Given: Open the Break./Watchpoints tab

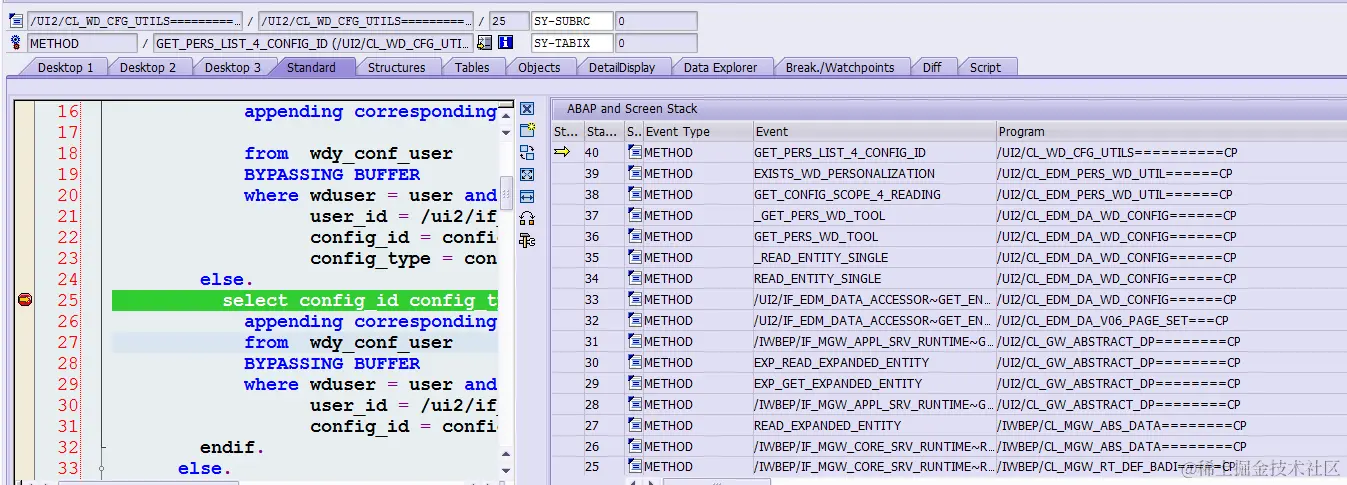Looking at the screenshot, I should [x=840, y=67].
